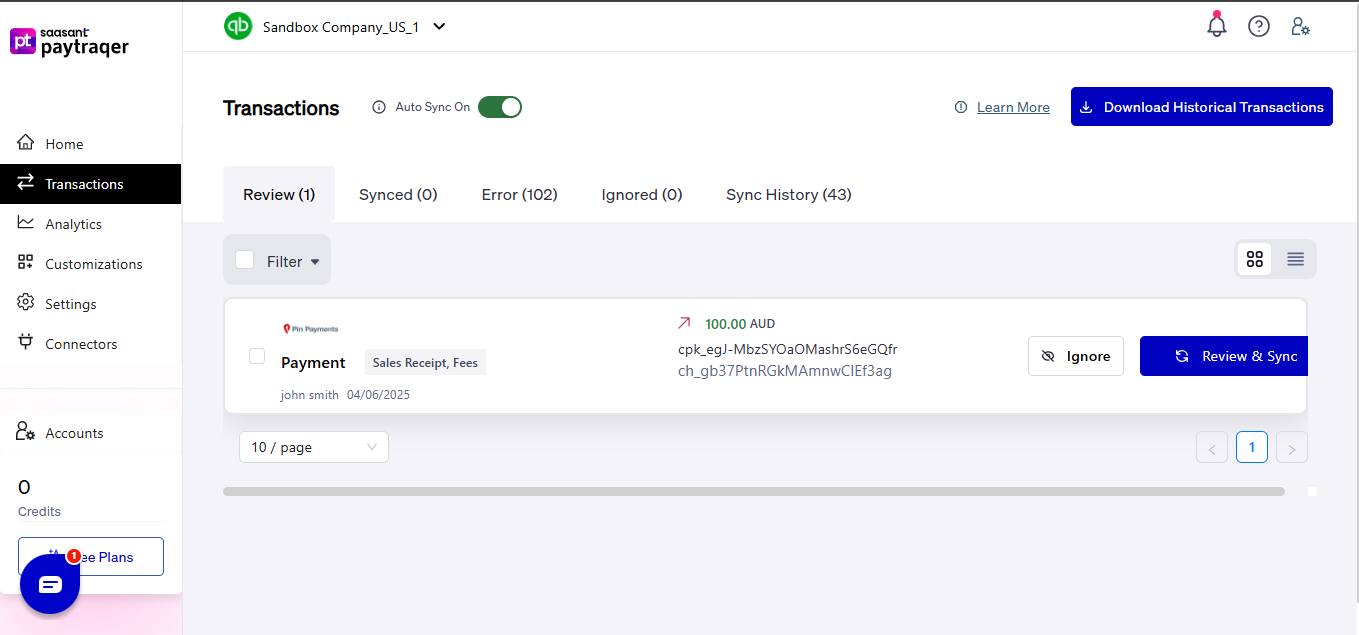The width and height of the screenshot is (1359, 635).
Task: Click the QuickBooks company icon
Action: (238, 26)
